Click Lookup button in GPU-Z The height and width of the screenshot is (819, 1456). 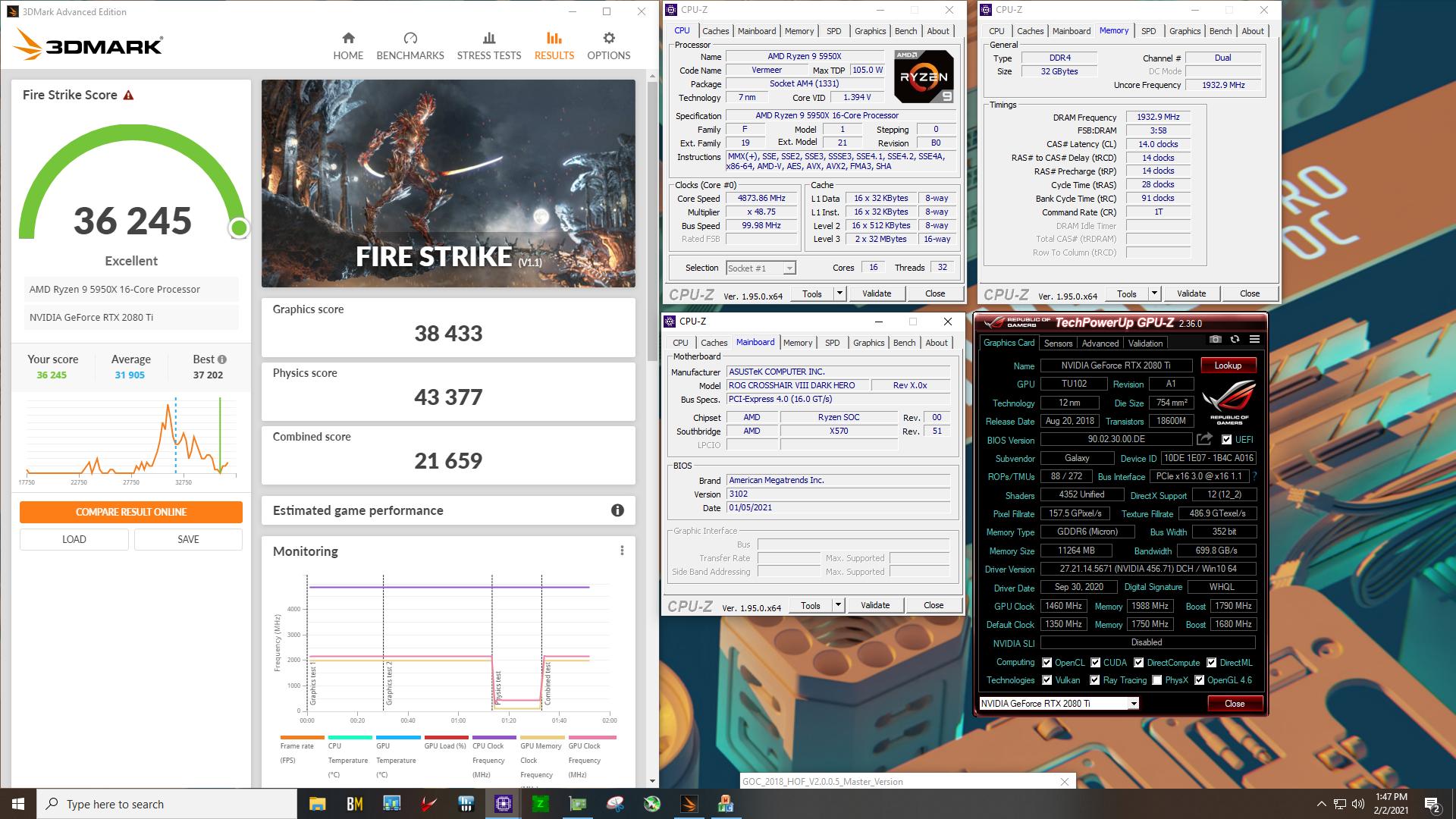click(x=1228, y=366)
